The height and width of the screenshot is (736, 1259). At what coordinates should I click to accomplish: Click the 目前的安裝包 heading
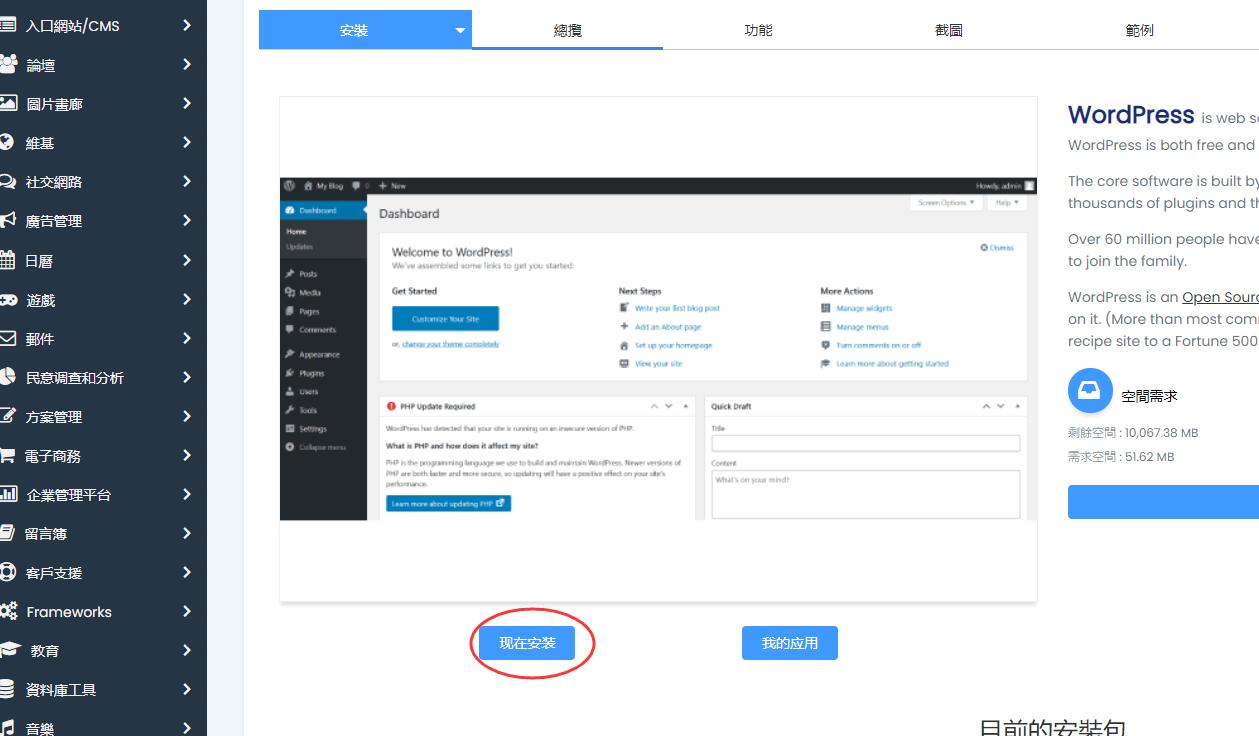tap(1052, 728)
